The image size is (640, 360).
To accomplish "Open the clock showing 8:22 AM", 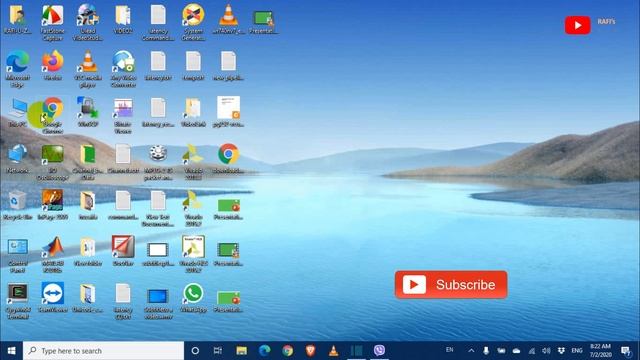I will 600,350.
